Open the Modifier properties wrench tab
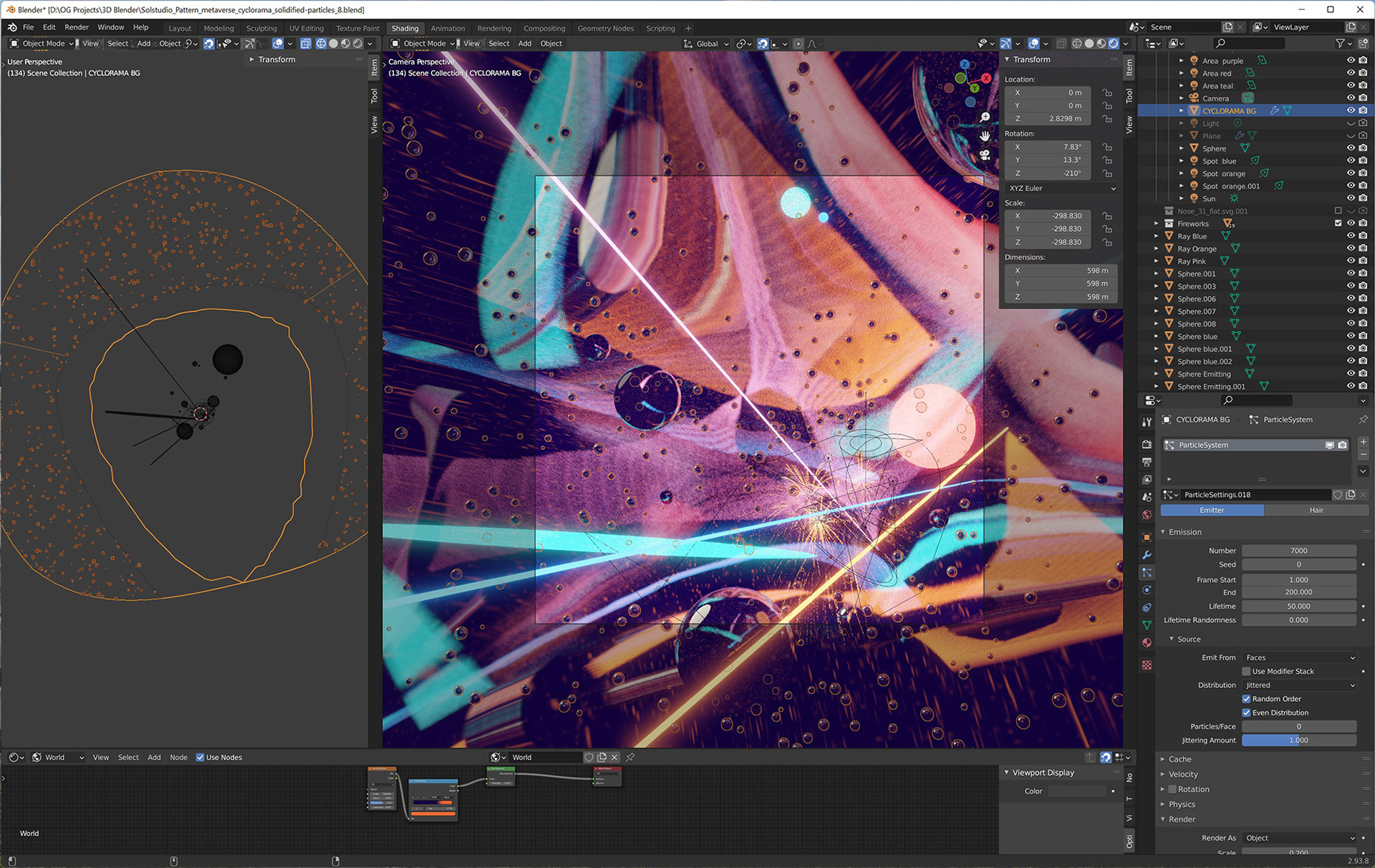Viewport: 1375px width, 868px height. point(1147,555)
